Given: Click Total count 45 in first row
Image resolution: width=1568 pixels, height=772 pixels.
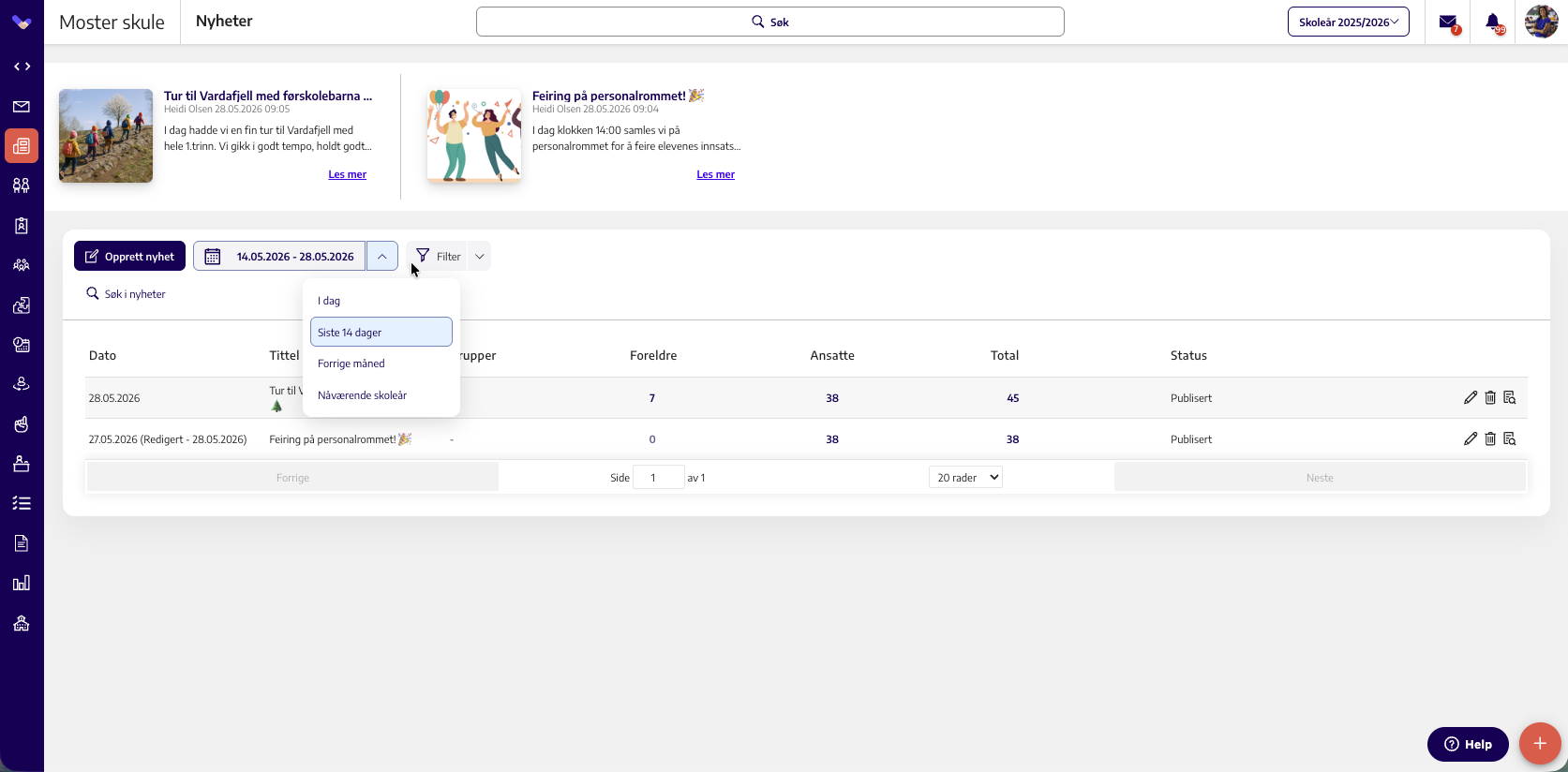Looking at the screenshot, I should (x=1013, y=398).
